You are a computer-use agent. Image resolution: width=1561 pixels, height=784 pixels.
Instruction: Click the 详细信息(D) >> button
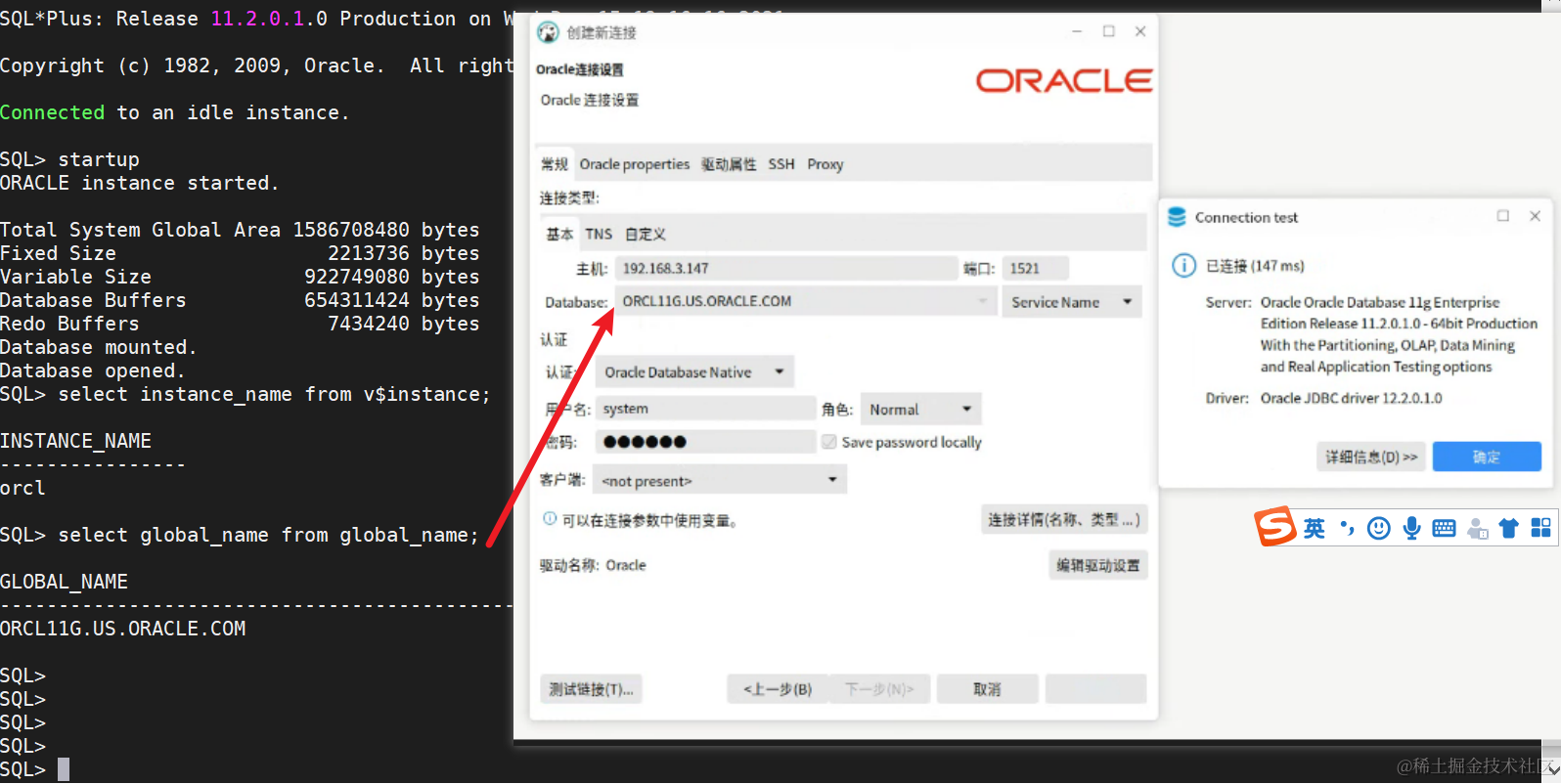pos(1371,457)
